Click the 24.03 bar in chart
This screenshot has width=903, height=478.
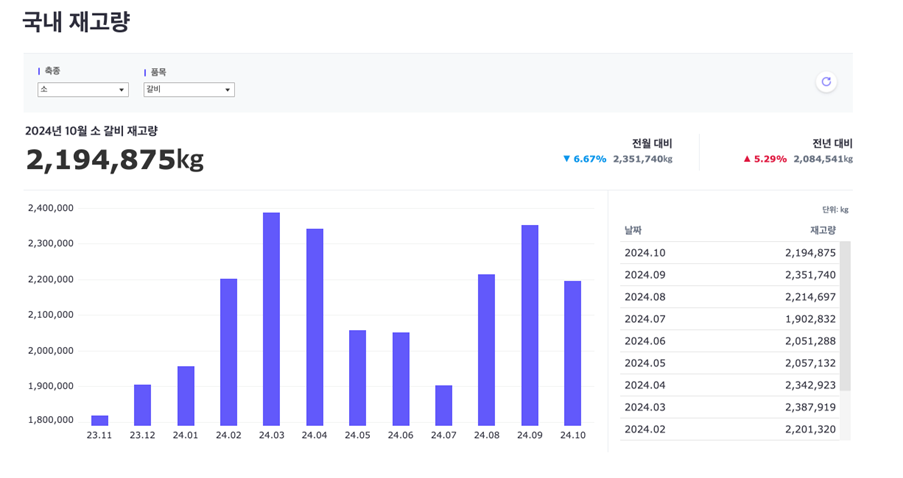[x=271, y=319]
